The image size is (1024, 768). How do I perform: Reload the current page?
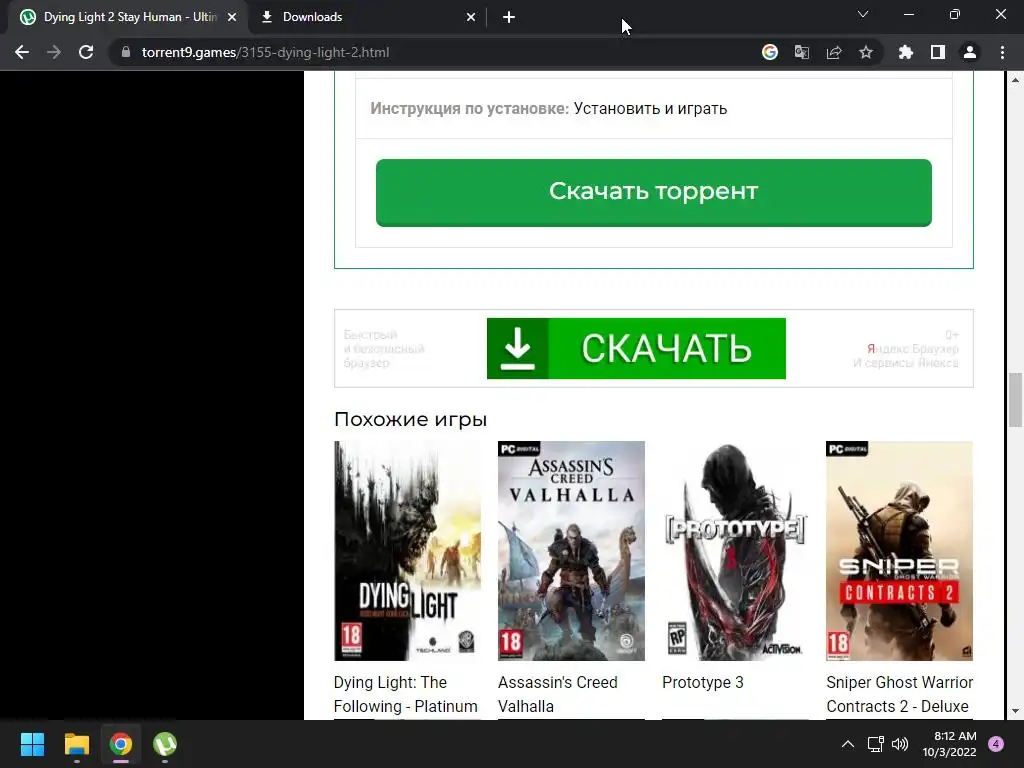86,52
